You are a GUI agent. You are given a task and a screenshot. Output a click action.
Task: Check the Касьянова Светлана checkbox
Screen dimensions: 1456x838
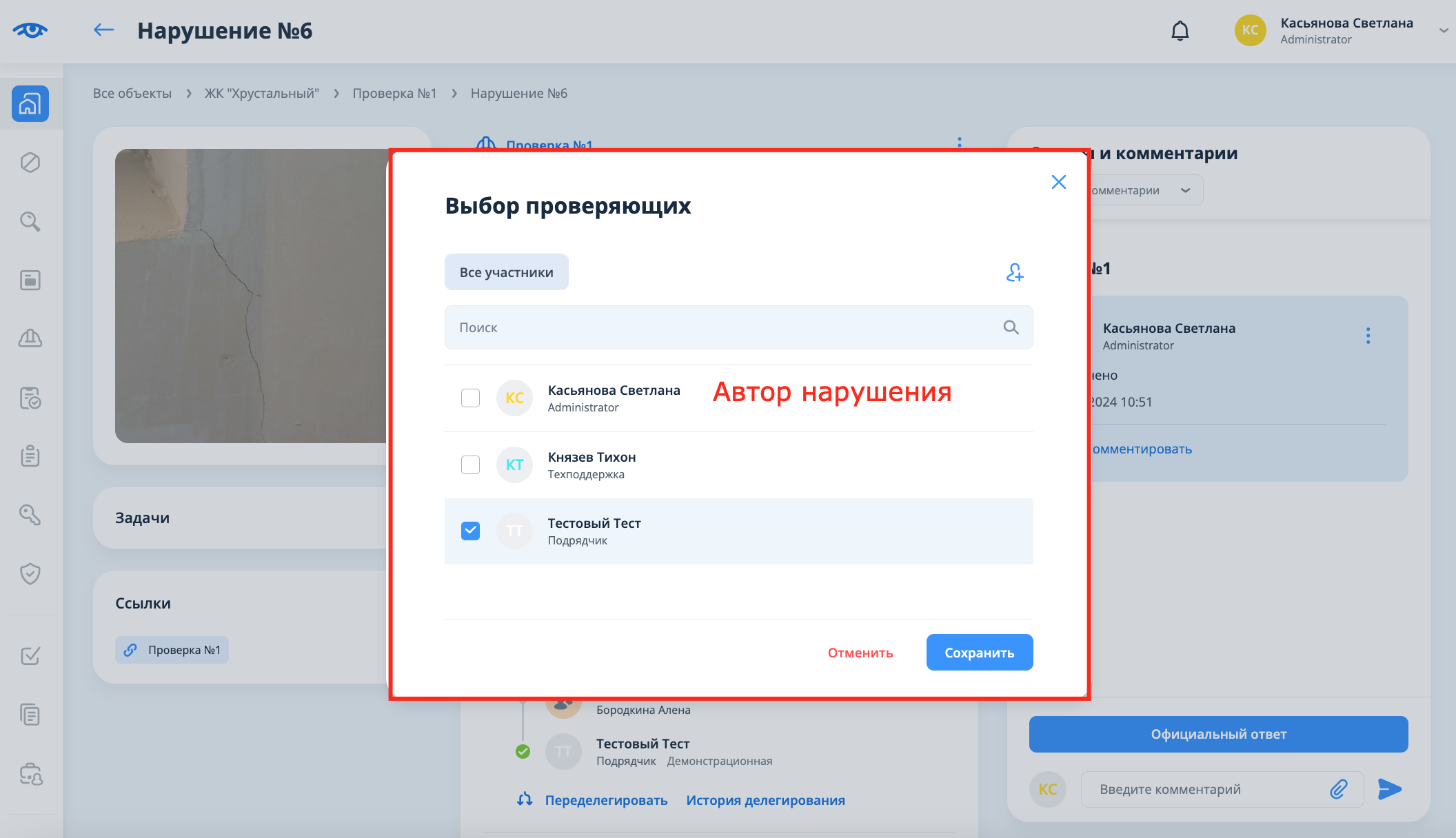coord(470,398)
